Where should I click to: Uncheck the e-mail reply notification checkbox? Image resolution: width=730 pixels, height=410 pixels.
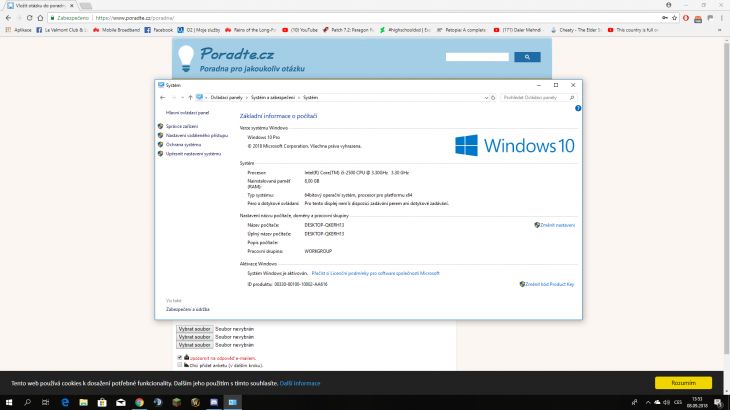[180, 357]
